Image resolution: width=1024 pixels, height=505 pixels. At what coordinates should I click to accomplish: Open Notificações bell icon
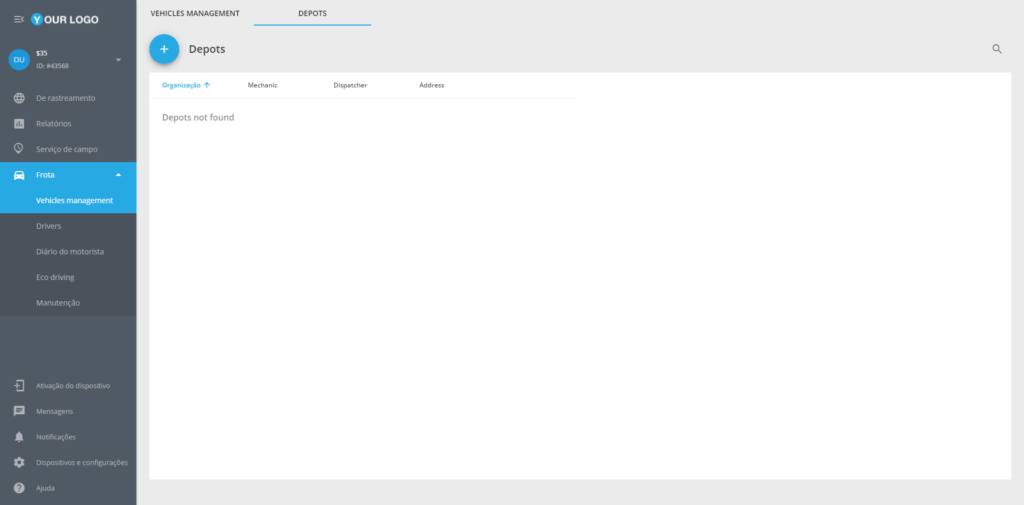19,436
